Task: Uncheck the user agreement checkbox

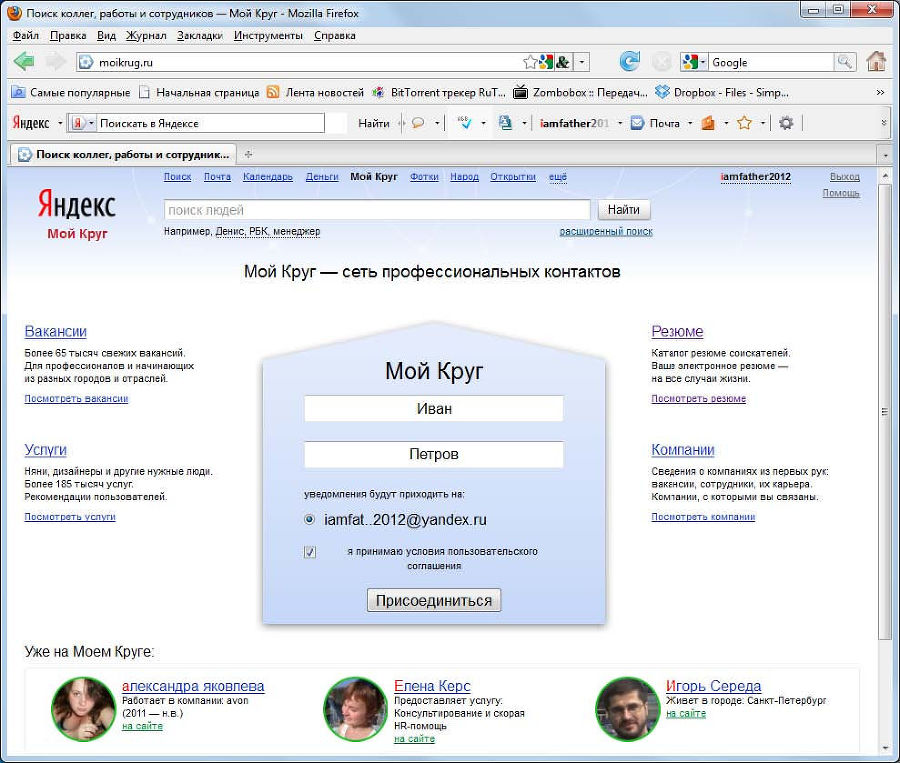Action: [x=310, y=552]
